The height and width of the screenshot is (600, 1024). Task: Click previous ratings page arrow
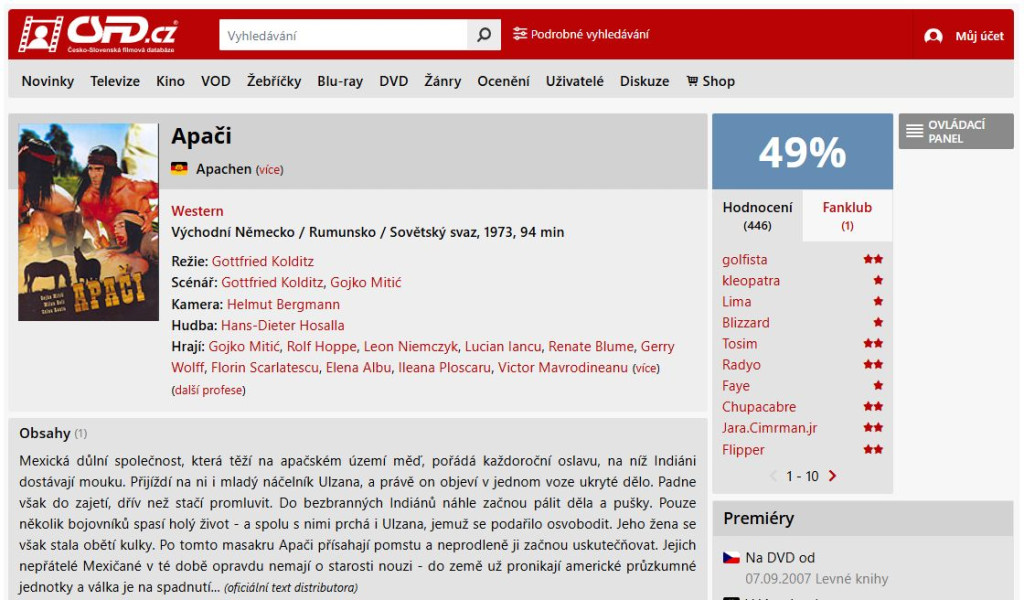point(774,476)
